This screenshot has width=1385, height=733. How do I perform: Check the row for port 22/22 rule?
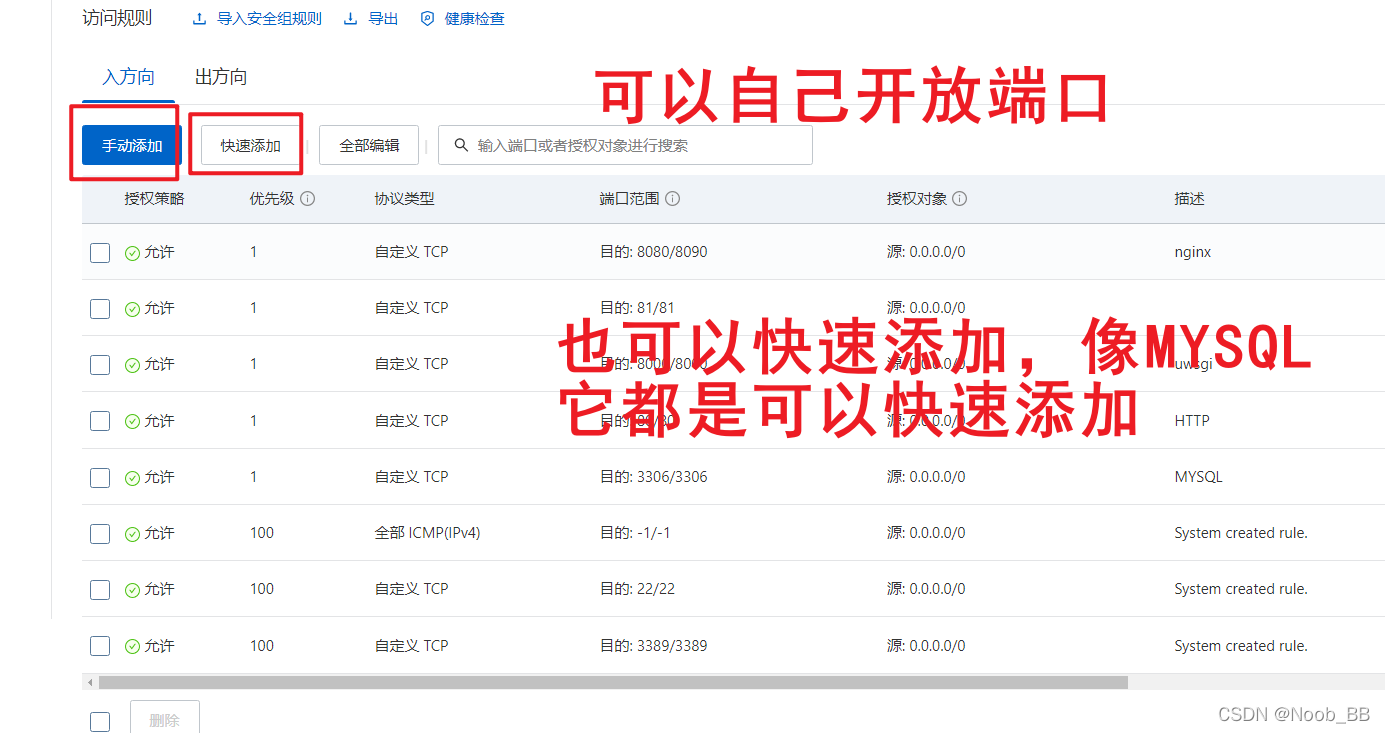coord(99,589)
